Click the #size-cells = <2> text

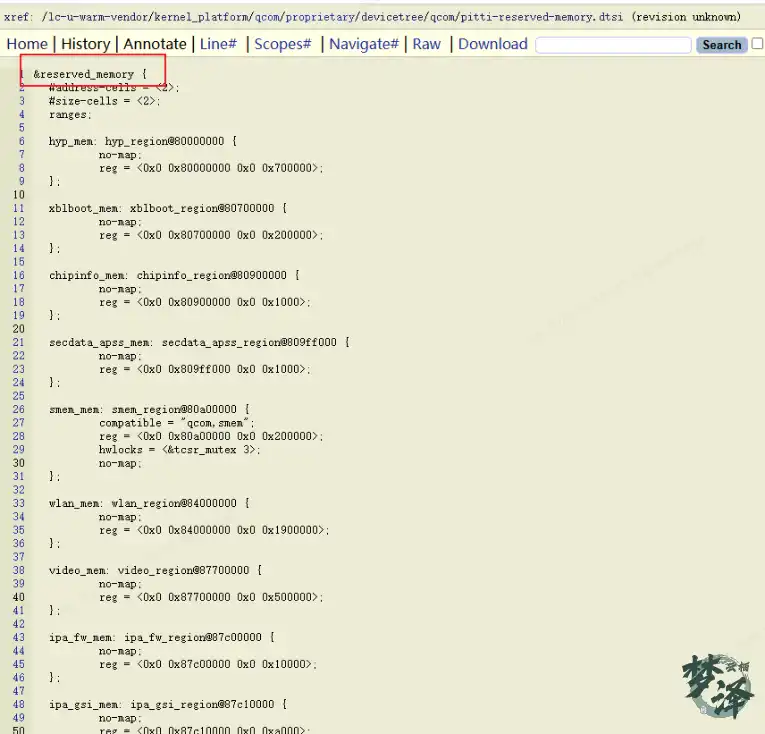(104, 101)
